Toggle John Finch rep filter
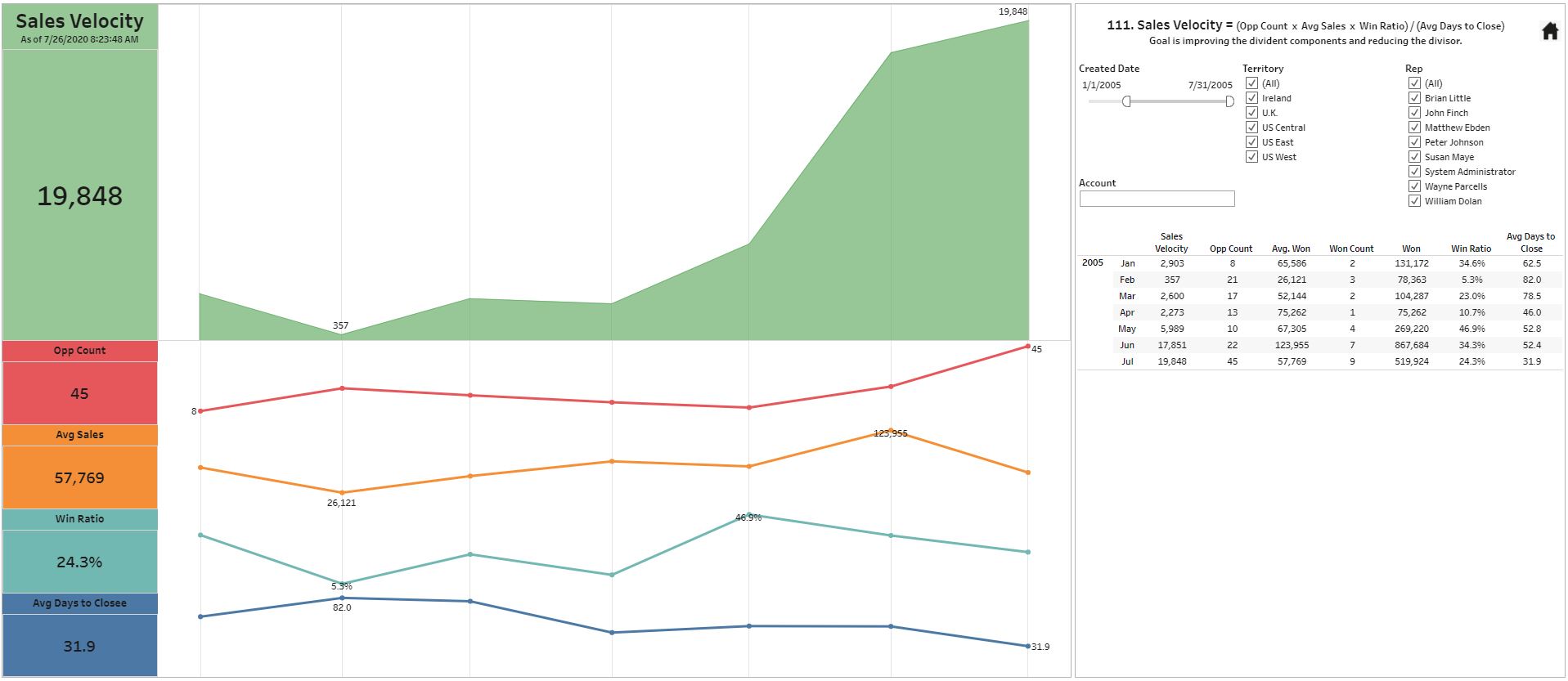 coord(1414,113)
